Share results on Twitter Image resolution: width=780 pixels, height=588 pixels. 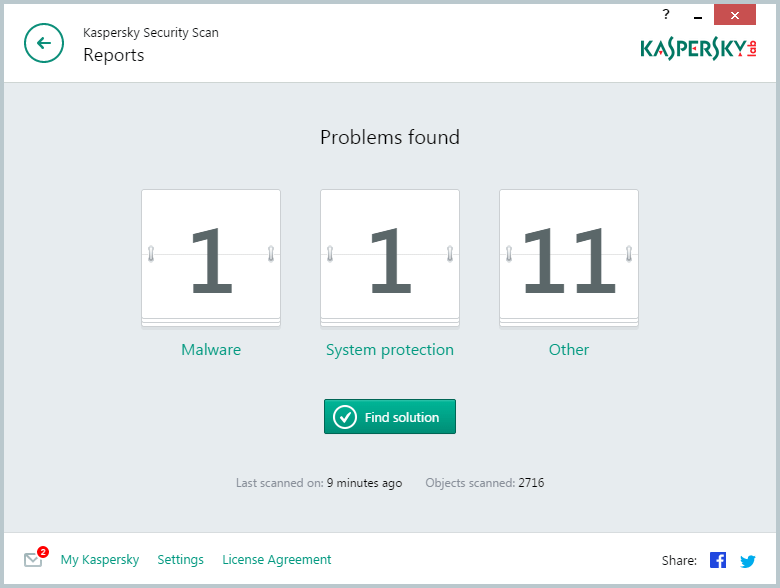point(748,561)
